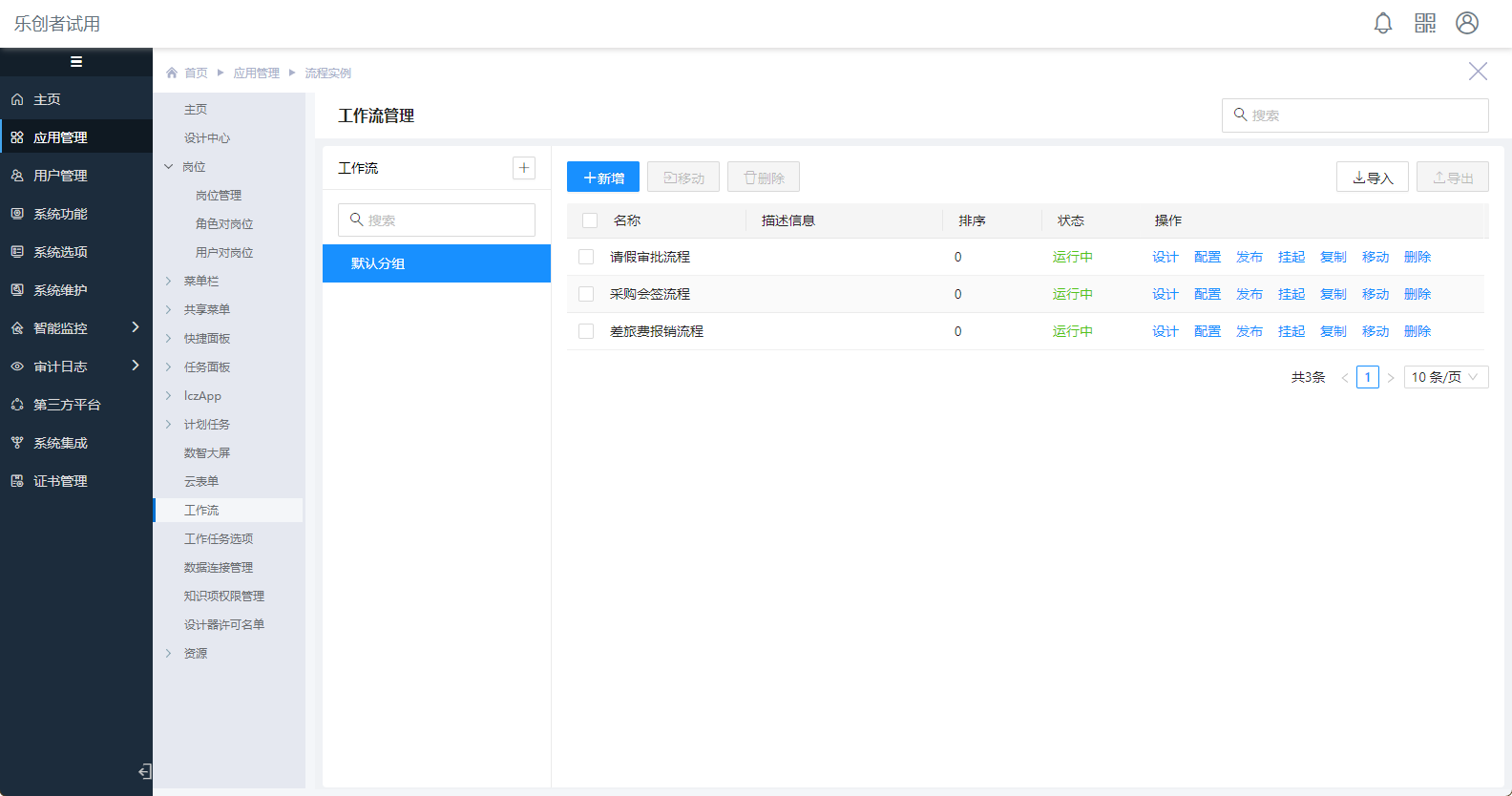
Task: Click the 新增 button
Action: click(603, 178)
